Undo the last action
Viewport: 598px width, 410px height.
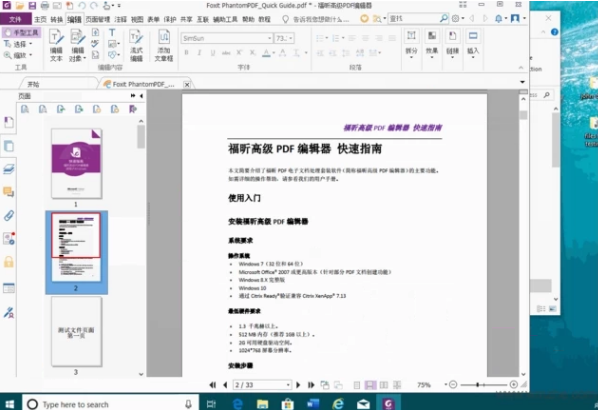coord(81,6)
